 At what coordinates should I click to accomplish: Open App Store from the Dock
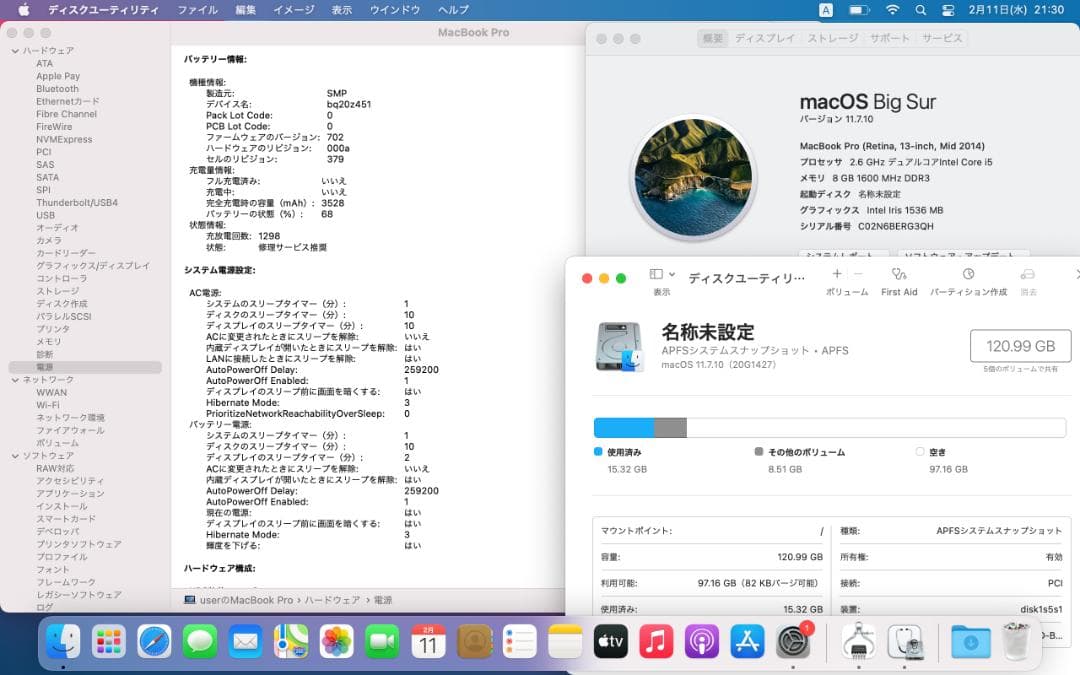click(747, 641)
